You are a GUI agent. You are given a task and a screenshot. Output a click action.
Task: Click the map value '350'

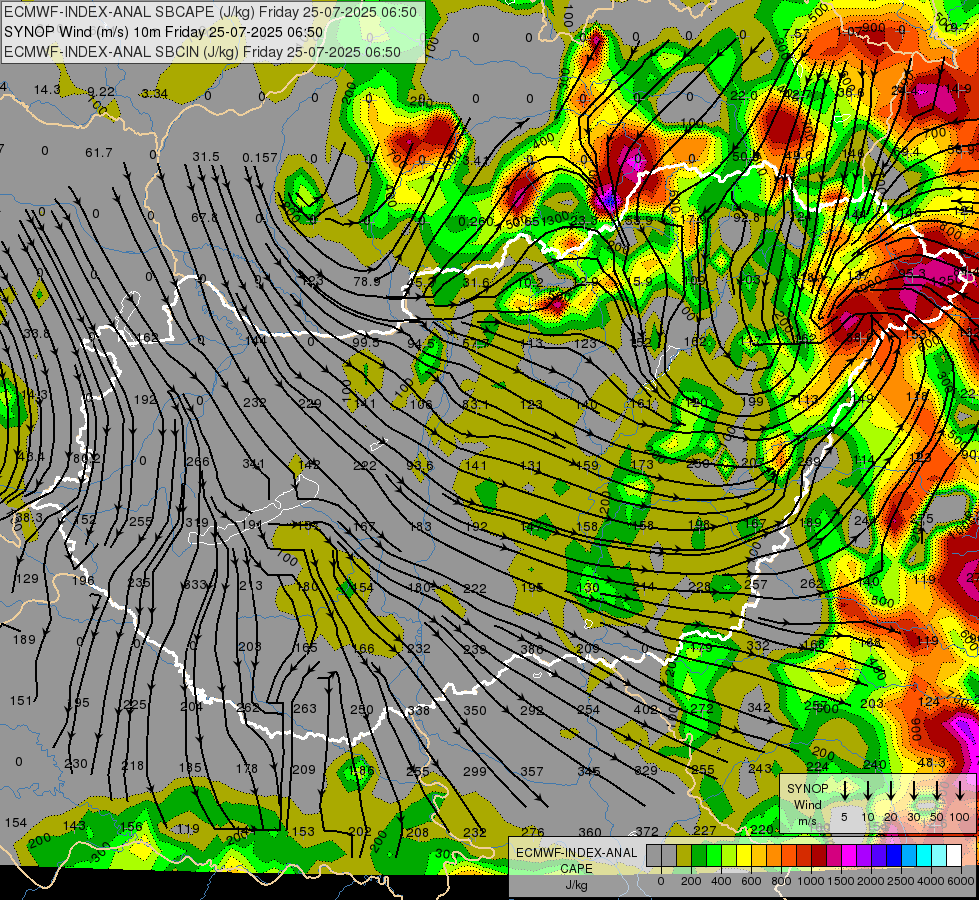[475, 711]
